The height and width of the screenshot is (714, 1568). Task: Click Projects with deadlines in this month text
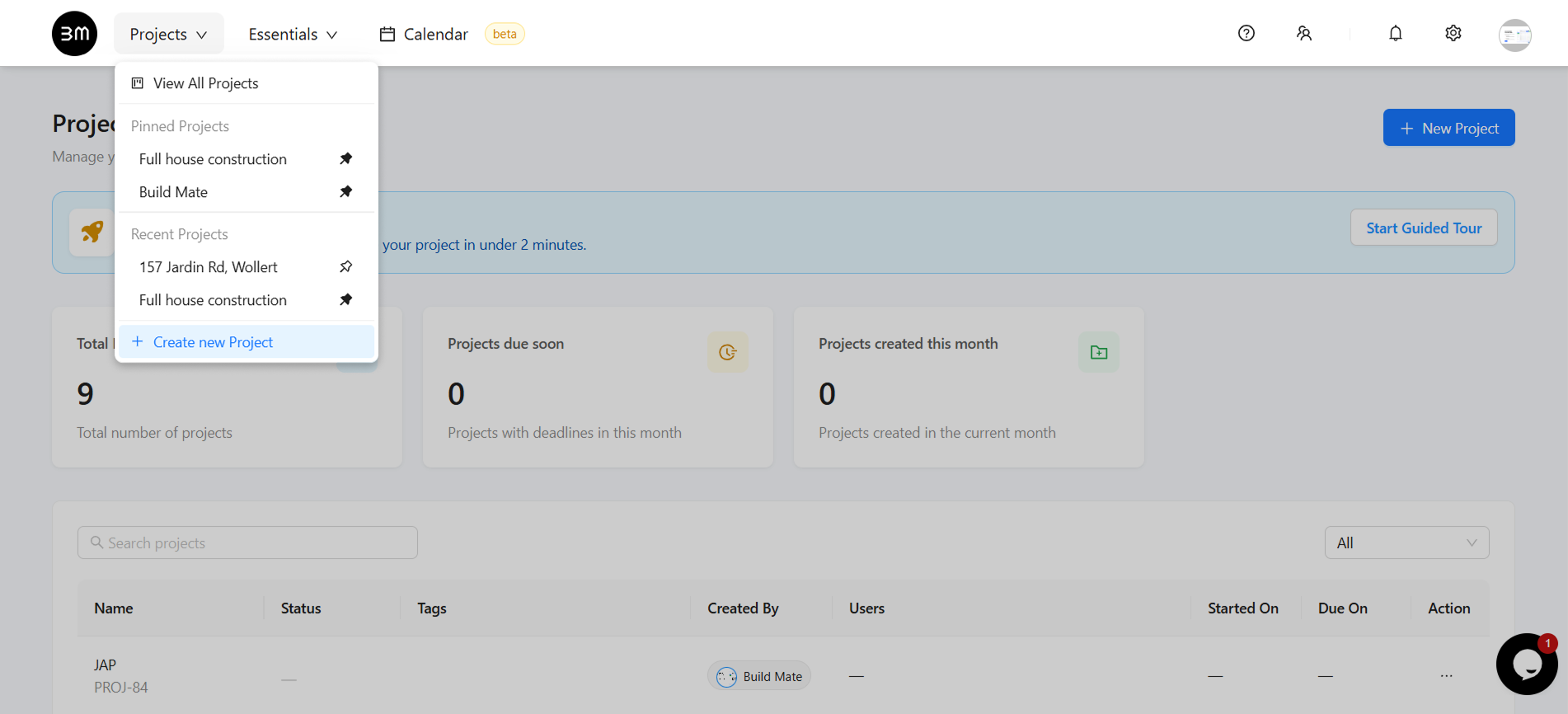pyautogui.click(x=565, y=433)
